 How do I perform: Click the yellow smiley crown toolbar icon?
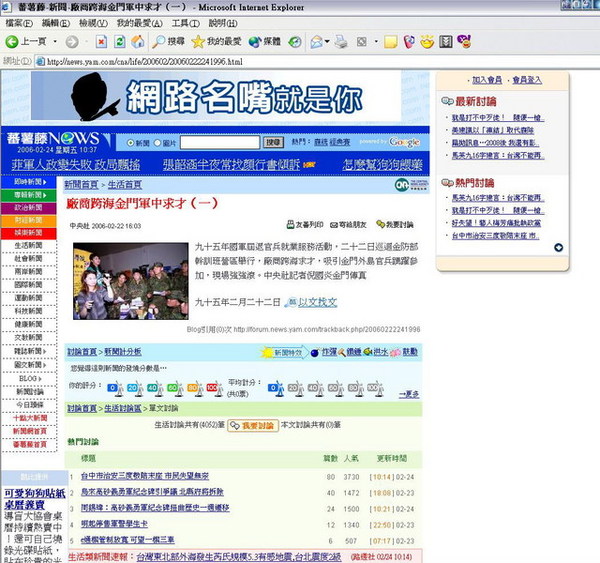427,42
